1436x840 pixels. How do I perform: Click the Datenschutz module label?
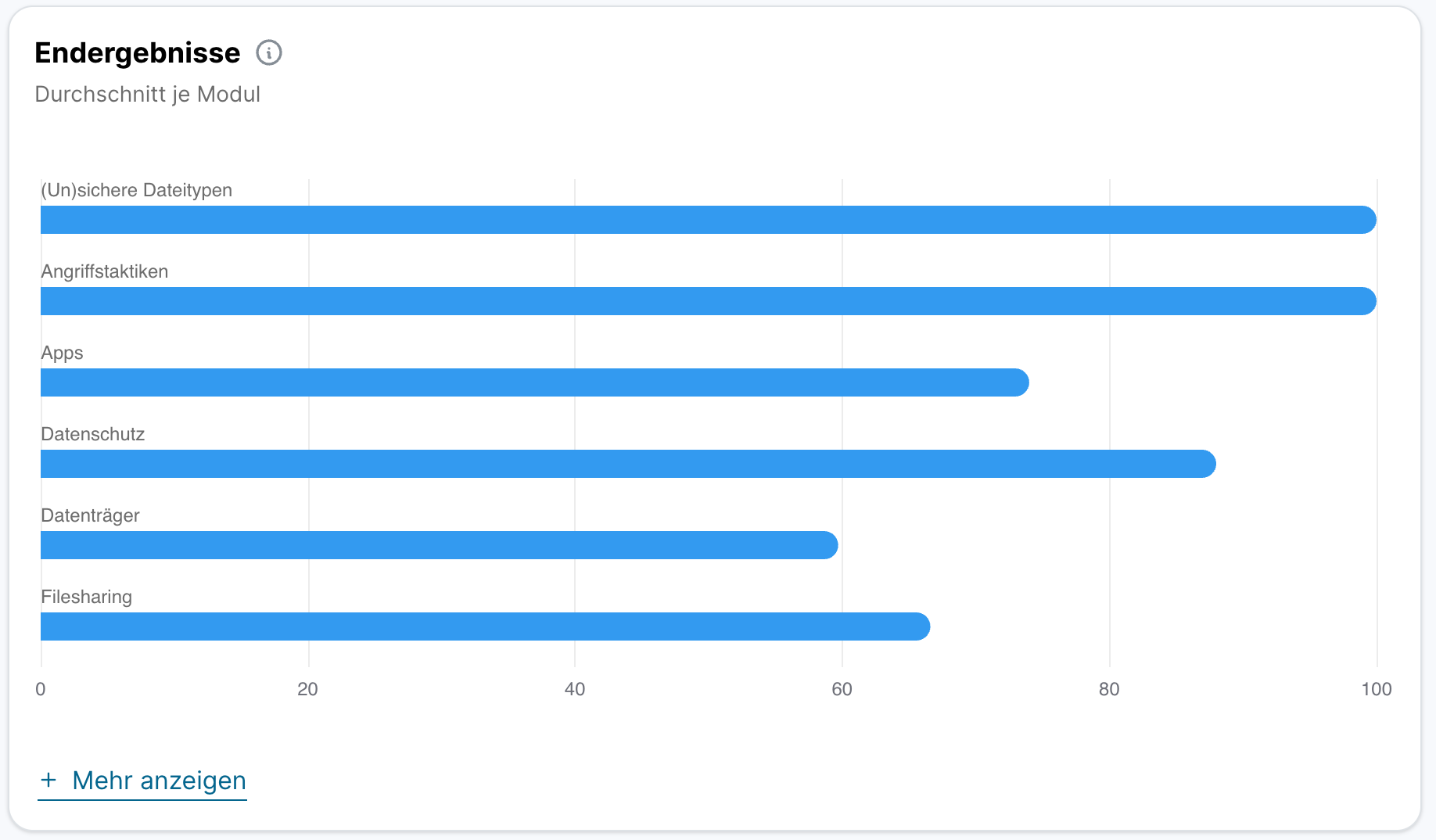[x=93, y=434]
